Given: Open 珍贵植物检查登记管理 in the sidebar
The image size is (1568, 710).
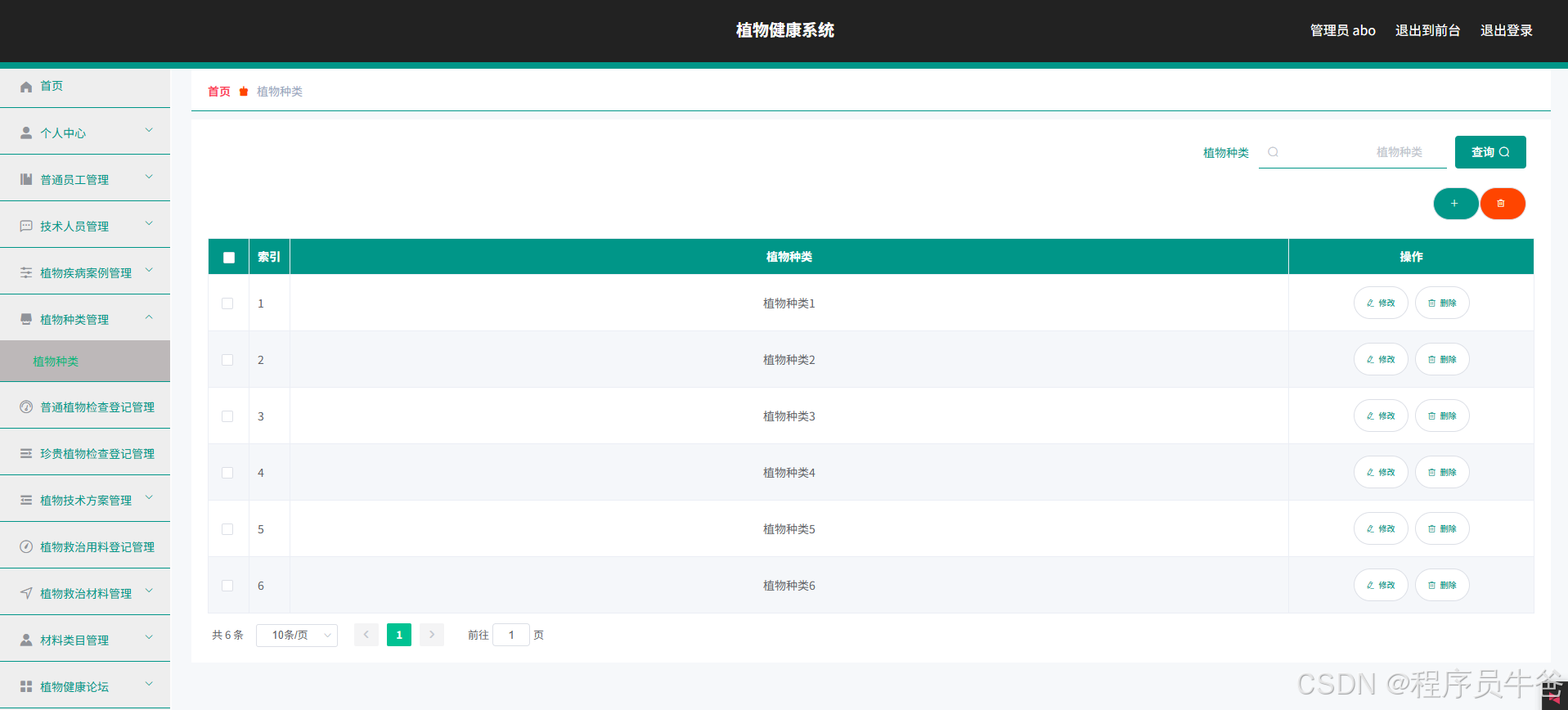Looking at the screenshot, I should [85, 453].
